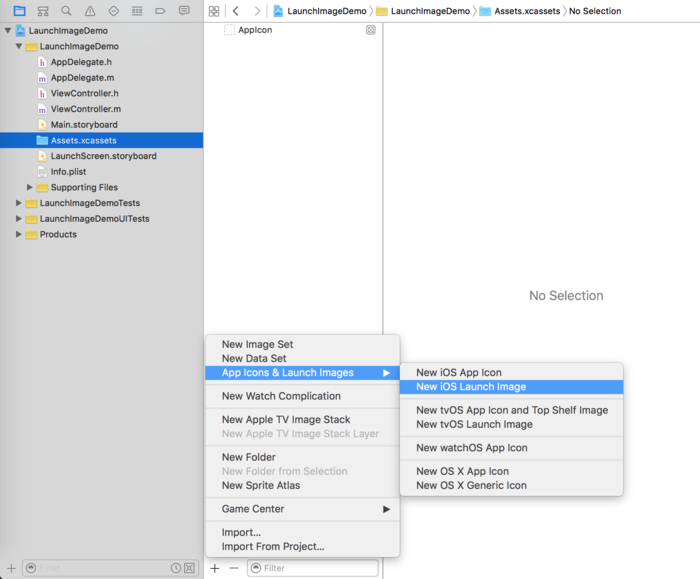
Task: Select App Icons & Launch Images
Action: point(302,373)
